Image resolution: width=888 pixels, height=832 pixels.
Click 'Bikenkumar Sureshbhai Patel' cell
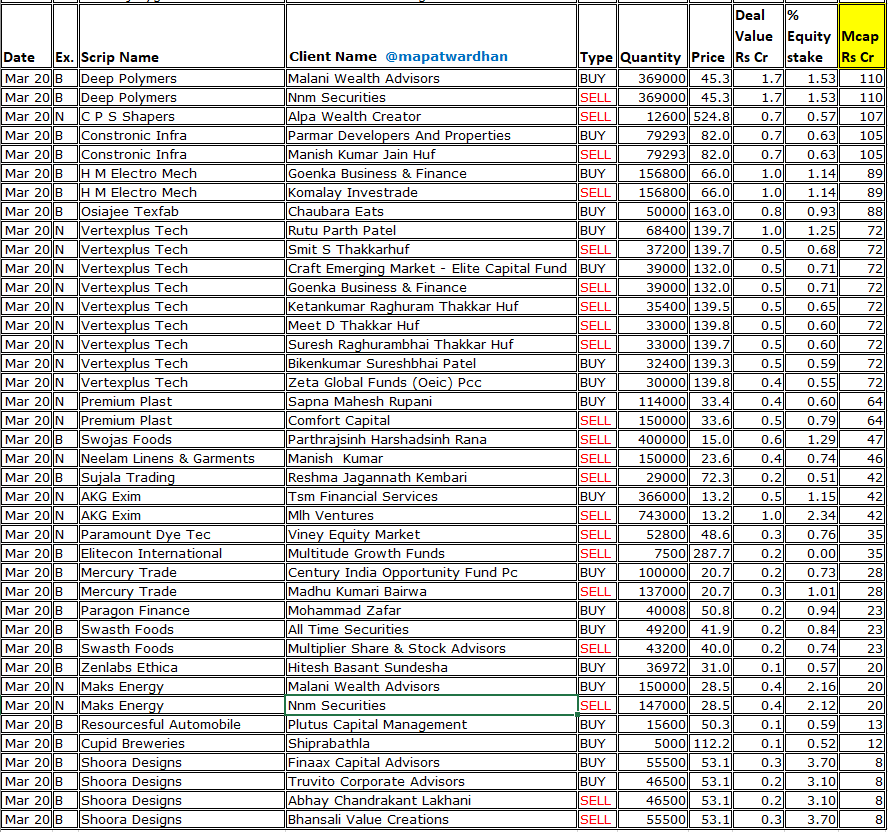(431, 364)
